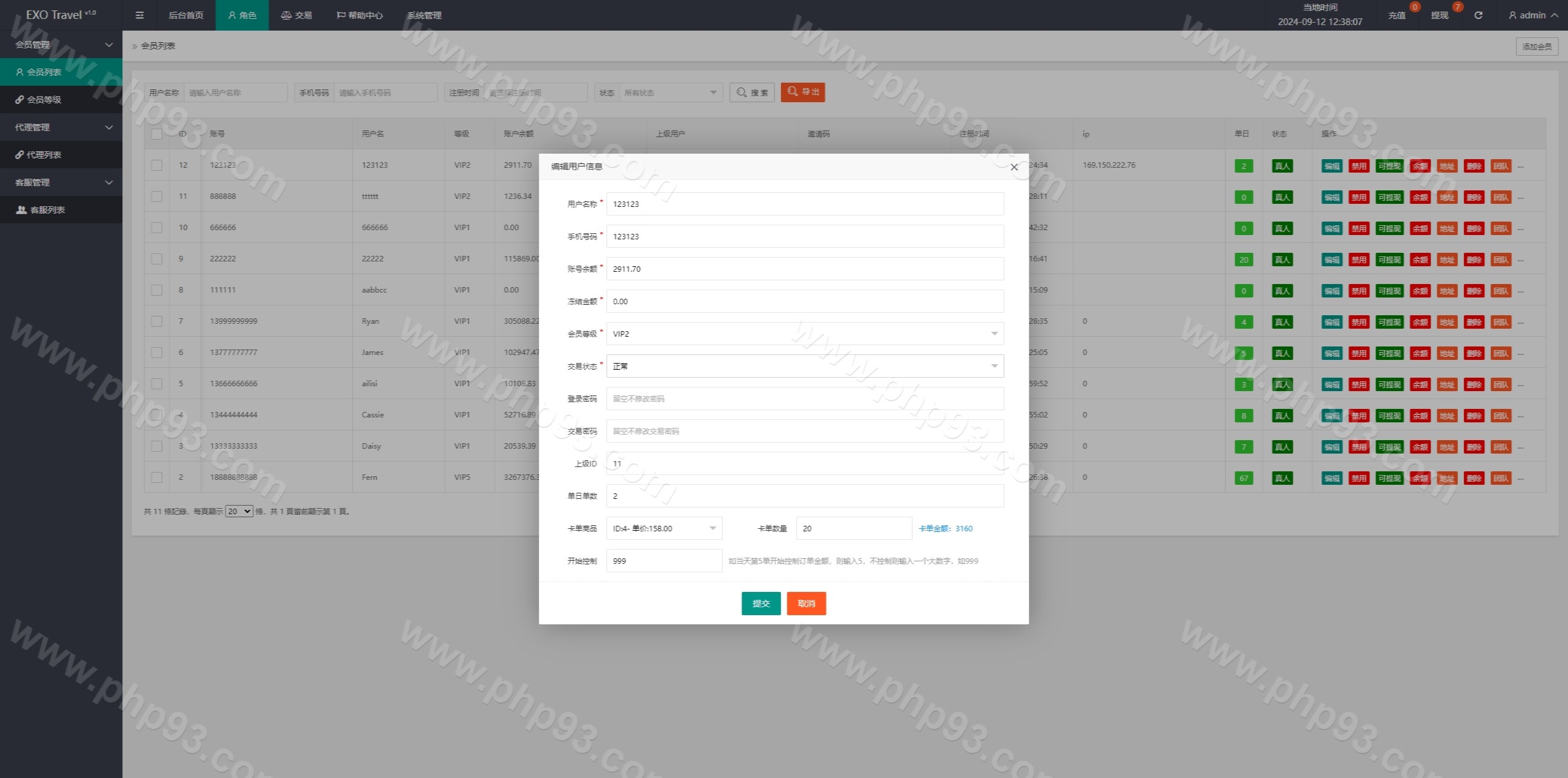Image resolution: width=1568 pixels, height=778 pixels.
Task: Click the 充值 notification badge item
Action: [x=1397, y=15]
